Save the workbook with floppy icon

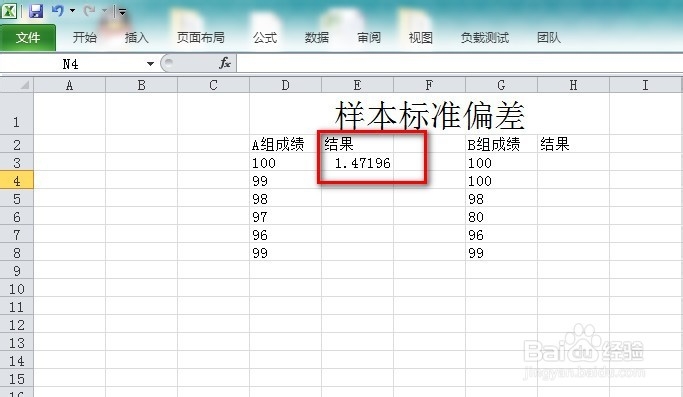(x=36, y=10)
